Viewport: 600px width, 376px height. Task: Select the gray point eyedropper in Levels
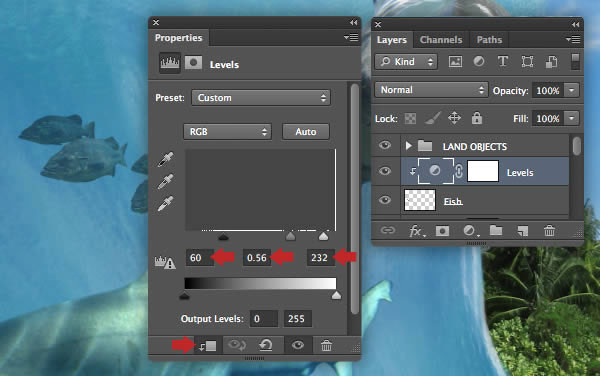click(x=165, y=181)
